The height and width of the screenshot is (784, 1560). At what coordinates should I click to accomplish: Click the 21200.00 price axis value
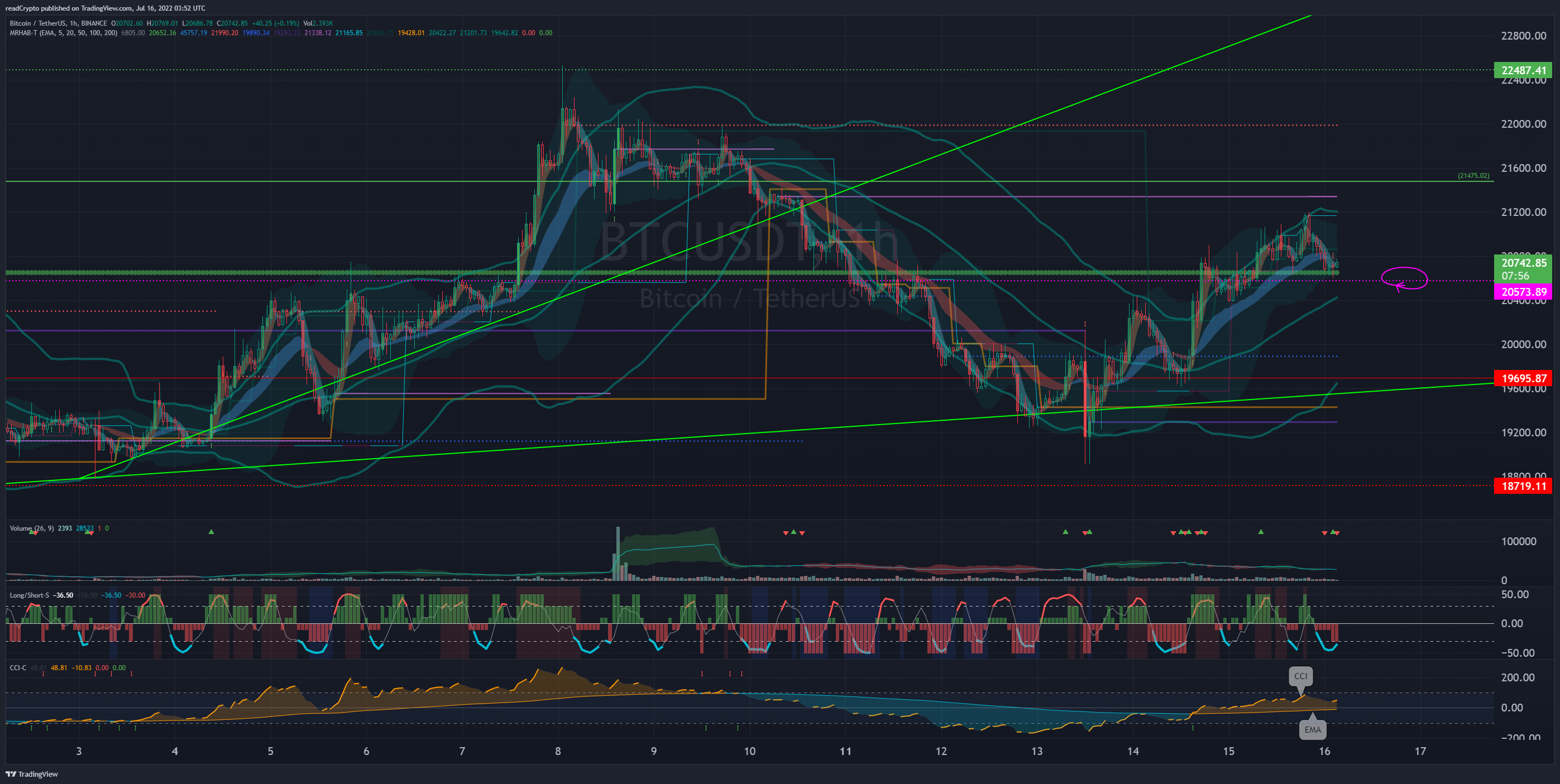tap(1523, 212)
